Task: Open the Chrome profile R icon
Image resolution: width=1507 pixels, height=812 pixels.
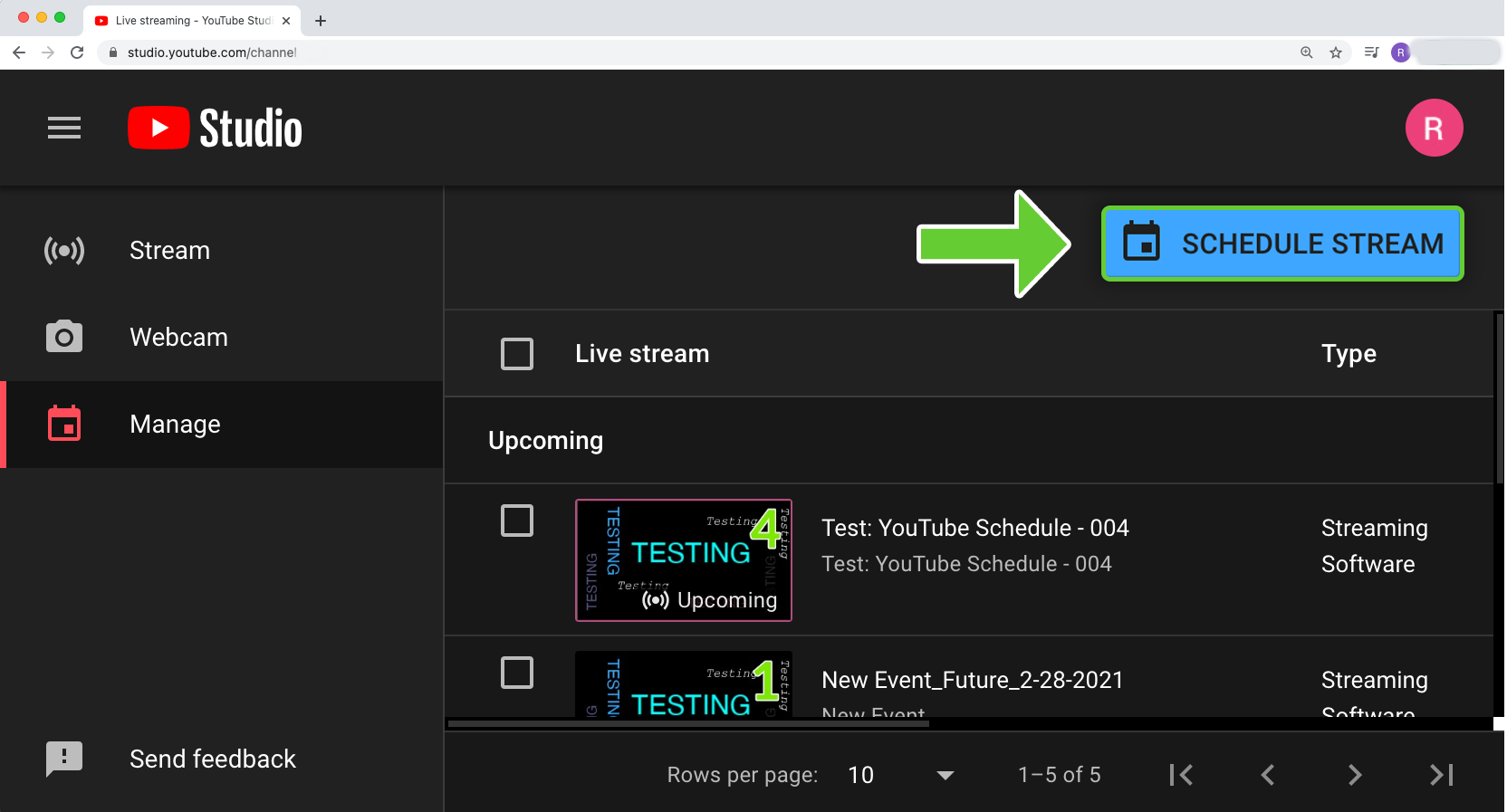Action: pyautogui.click(x=1400, y=53)
